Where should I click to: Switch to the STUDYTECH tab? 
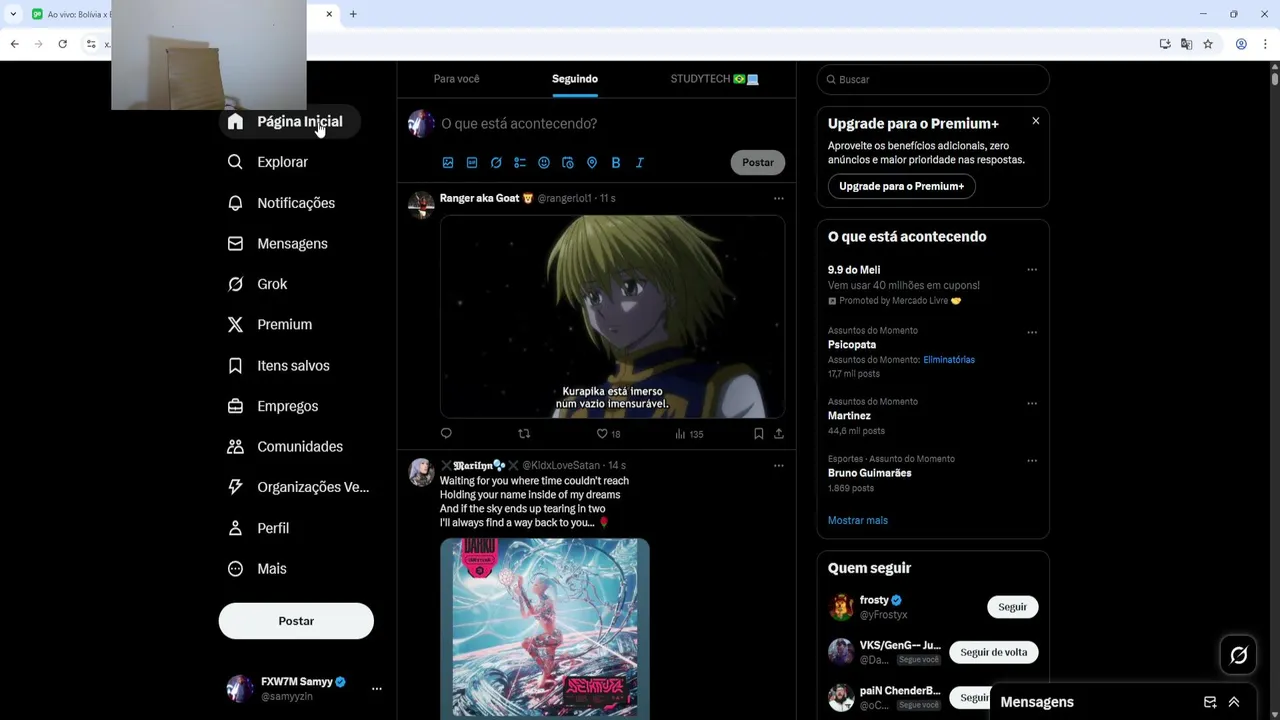(x=715, y=79)
